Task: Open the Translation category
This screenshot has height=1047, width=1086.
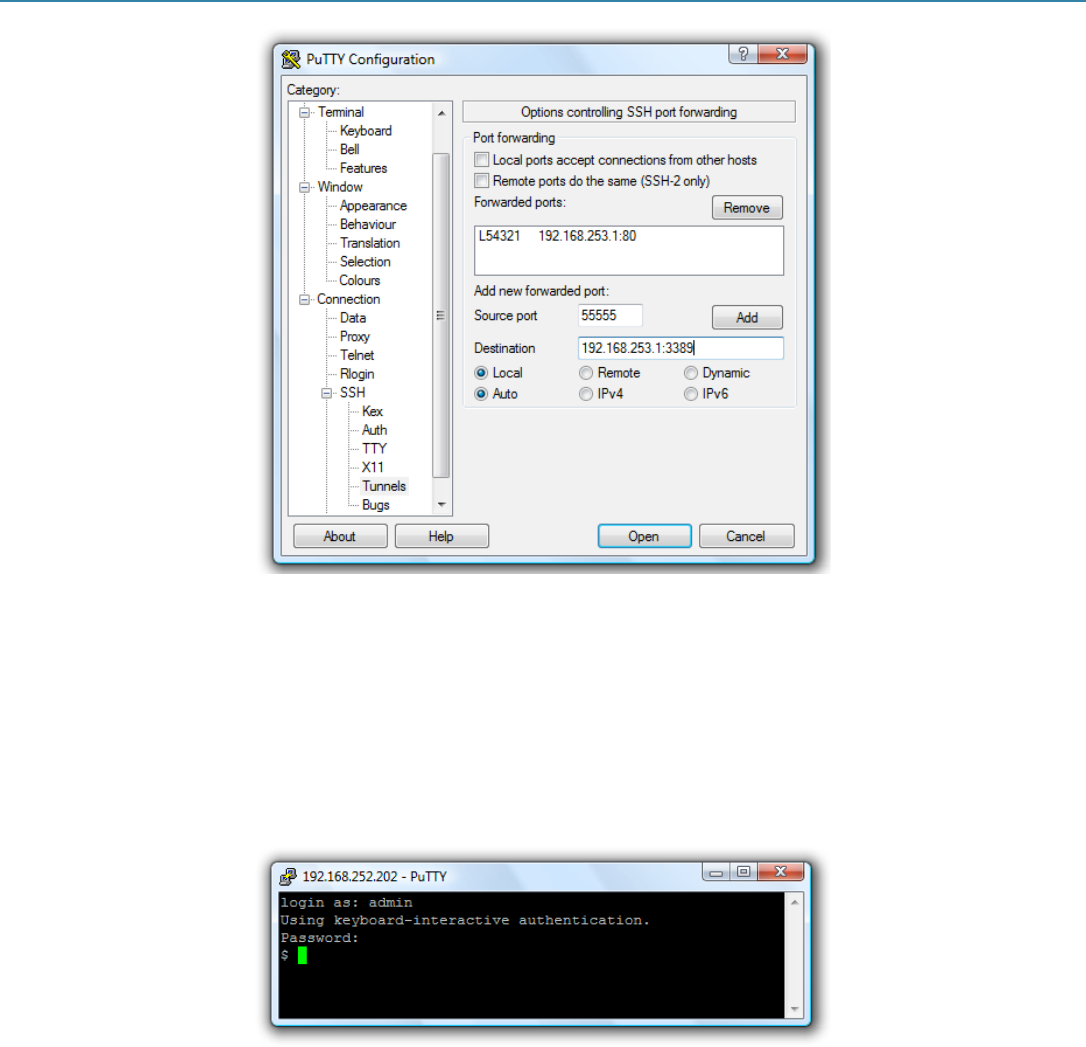Action: 370,243
